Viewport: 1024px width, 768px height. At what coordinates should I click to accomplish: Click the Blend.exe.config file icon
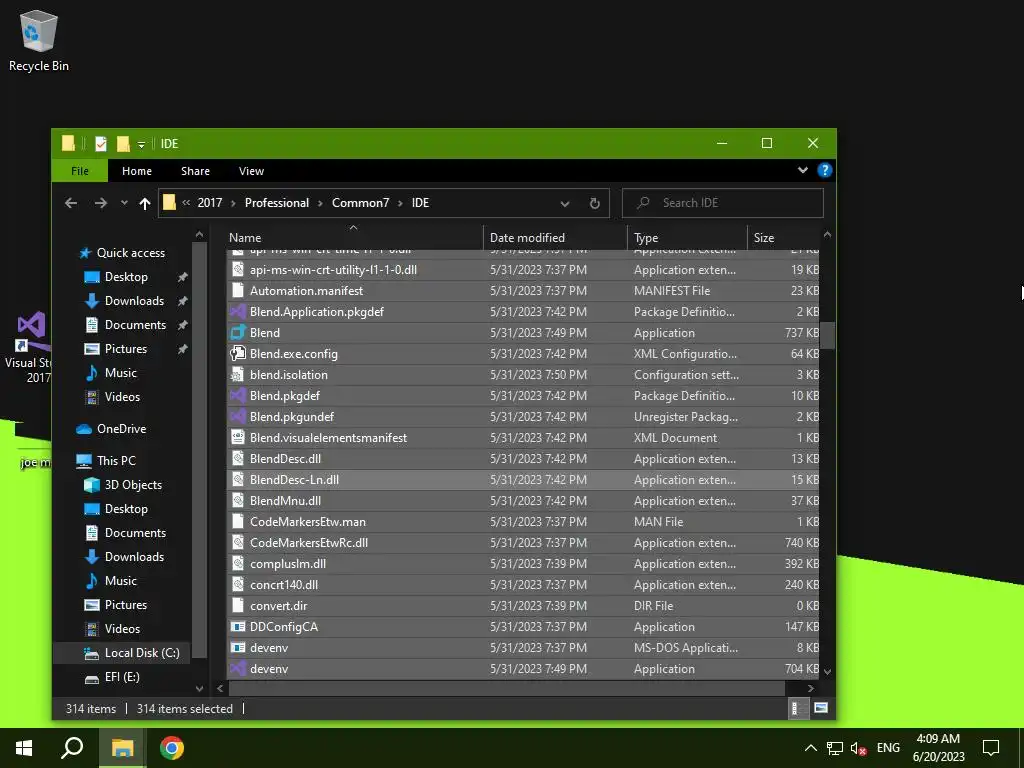[238, 354]
